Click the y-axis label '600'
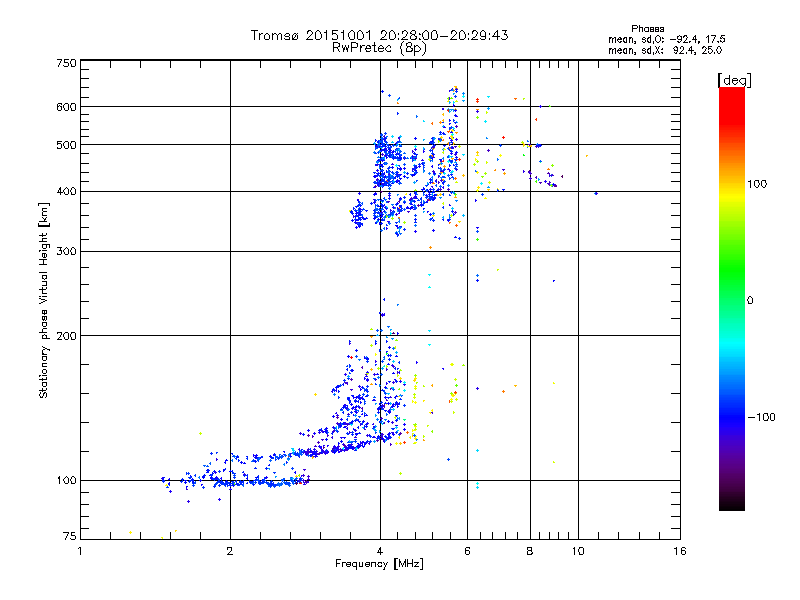The height and width of the screenshot is (600, 800). click(x=66, y=107)
